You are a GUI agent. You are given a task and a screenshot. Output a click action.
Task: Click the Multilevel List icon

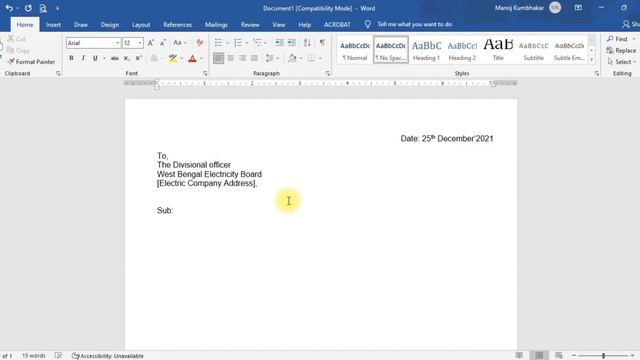coord(257,43)
